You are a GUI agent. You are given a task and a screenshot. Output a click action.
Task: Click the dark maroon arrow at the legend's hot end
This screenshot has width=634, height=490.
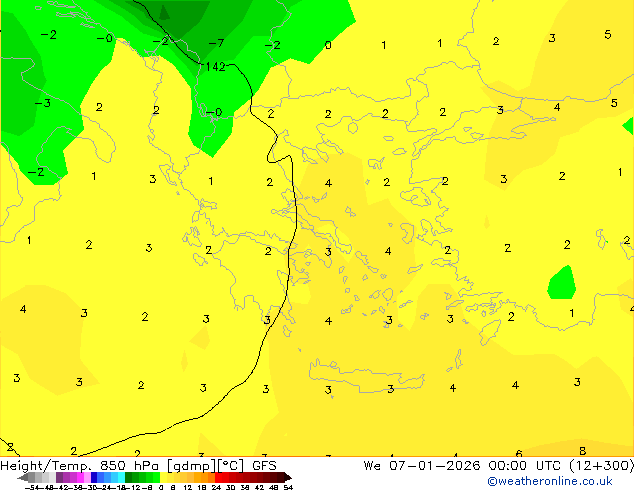(x=288, y=477)
